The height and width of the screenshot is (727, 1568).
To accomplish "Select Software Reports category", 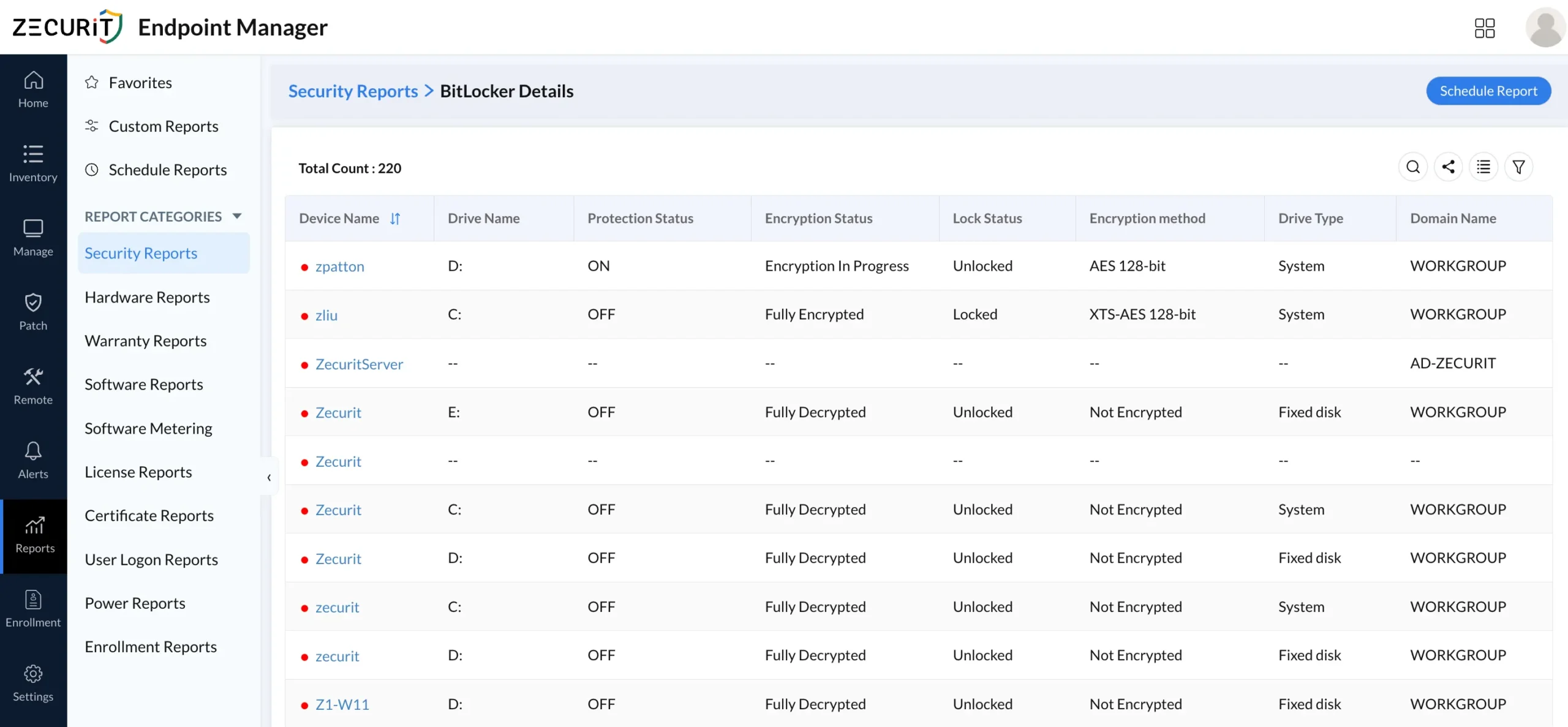I will click(x=144, y=384).
